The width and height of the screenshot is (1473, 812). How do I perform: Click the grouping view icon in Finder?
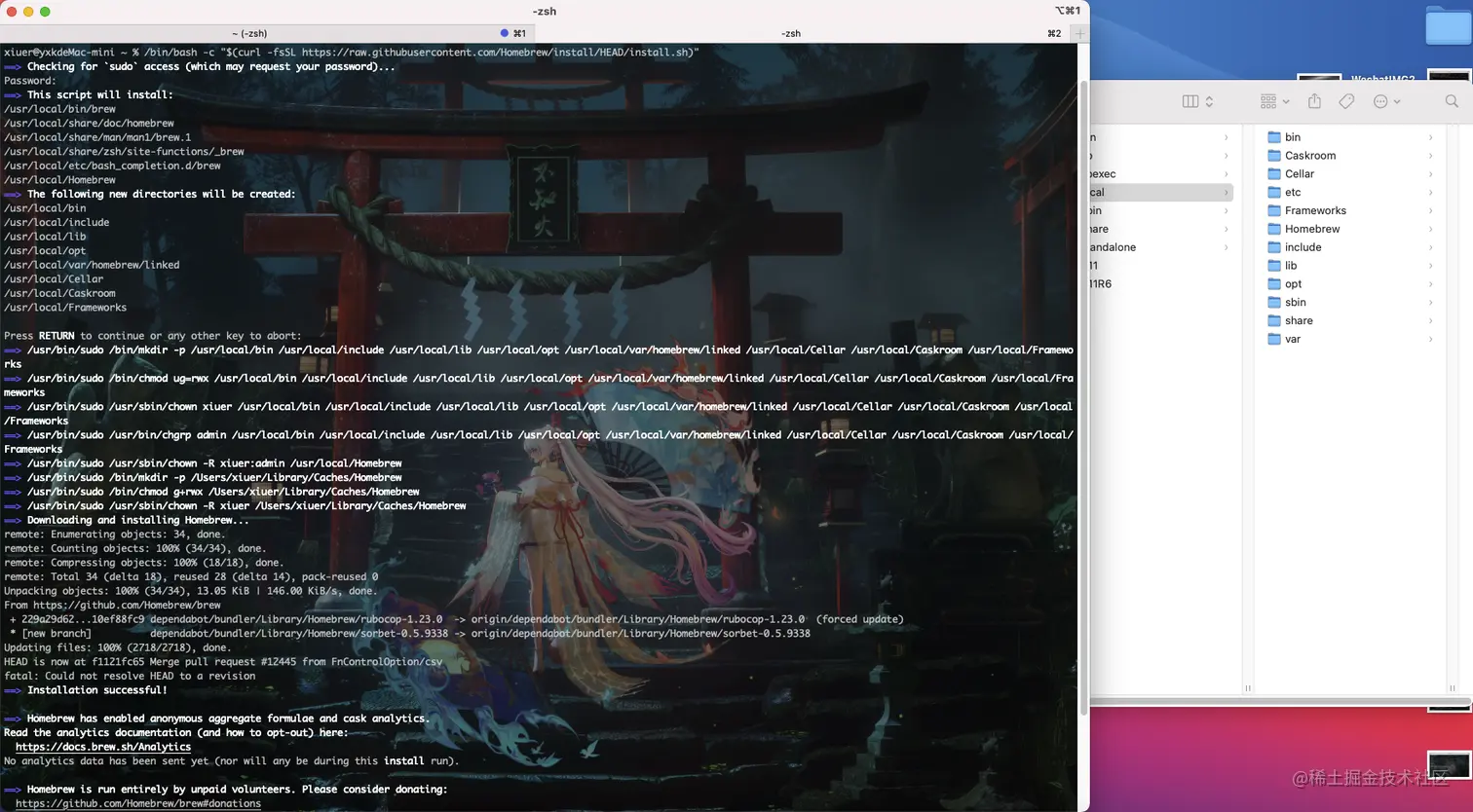1267,101
